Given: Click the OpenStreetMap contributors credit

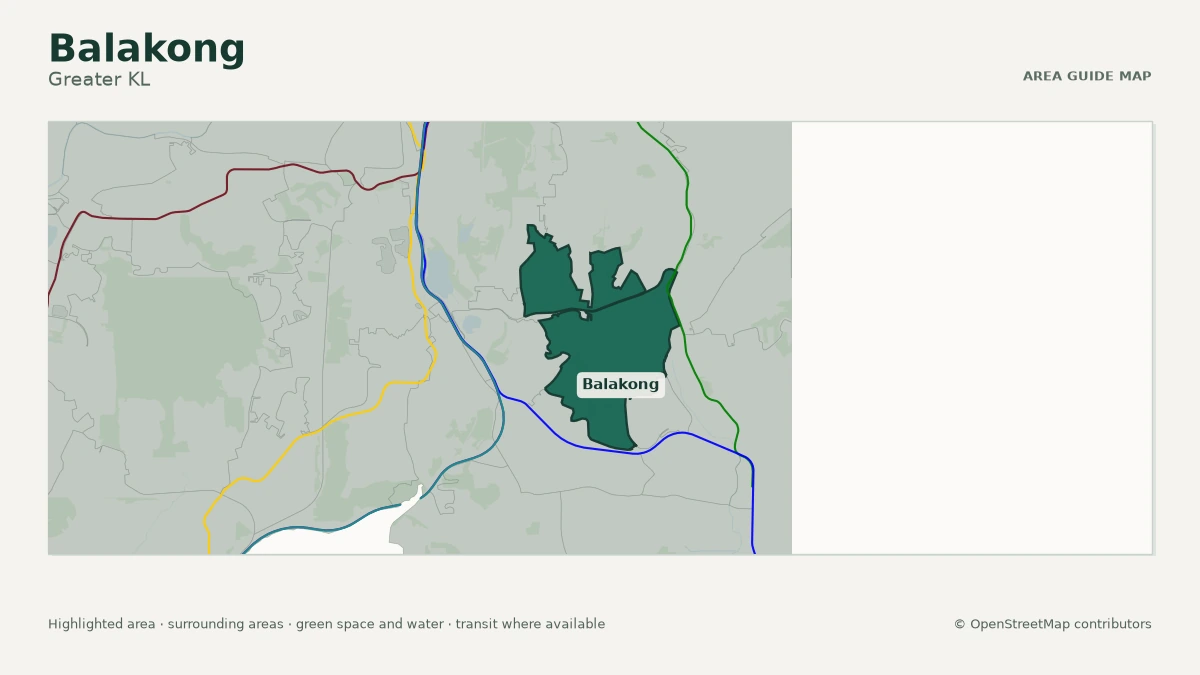Looking at the screenshot, I should coord(1053,624).
